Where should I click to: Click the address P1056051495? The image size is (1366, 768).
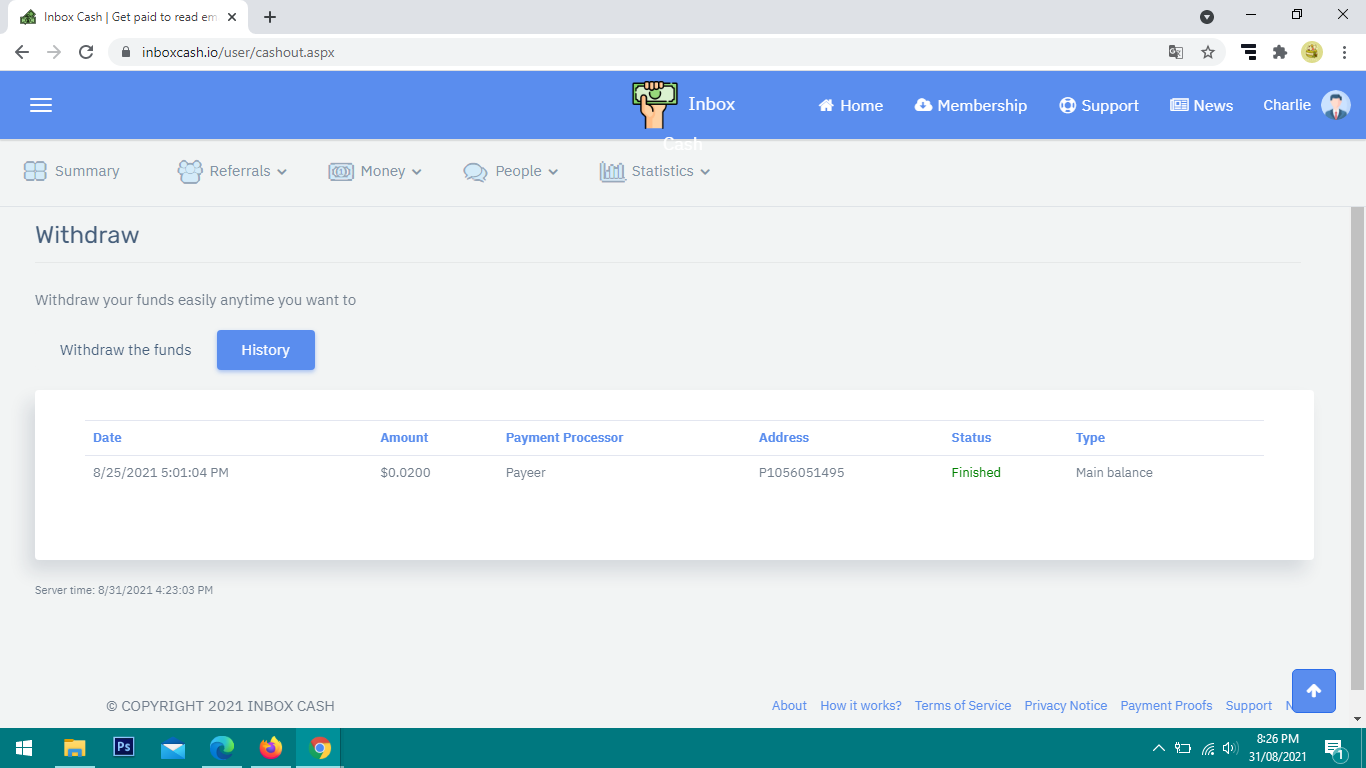pos(802,473)
